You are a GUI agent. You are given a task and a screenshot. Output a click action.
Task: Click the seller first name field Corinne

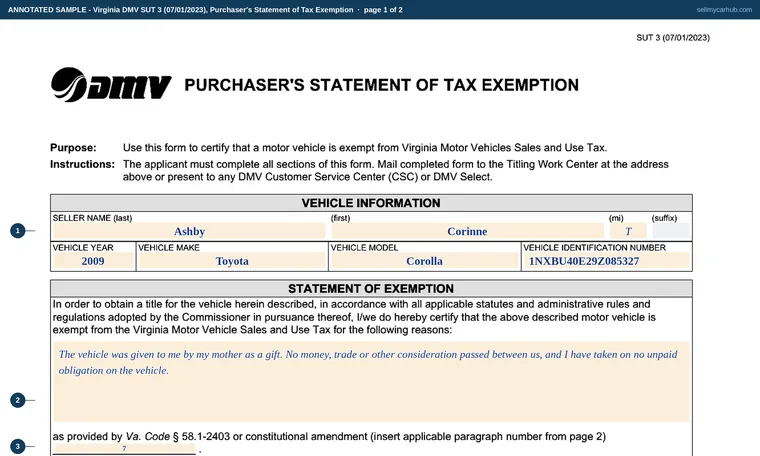[467, 231]
